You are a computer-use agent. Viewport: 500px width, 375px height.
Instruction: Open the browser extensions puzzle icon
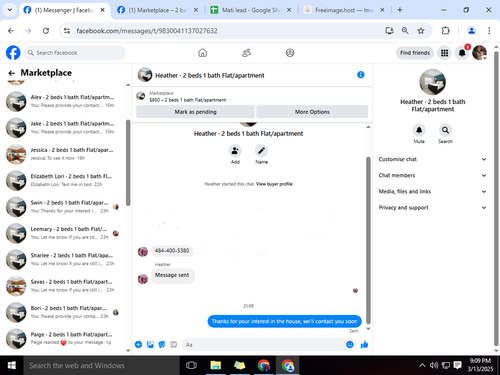[x=445, y=31]
